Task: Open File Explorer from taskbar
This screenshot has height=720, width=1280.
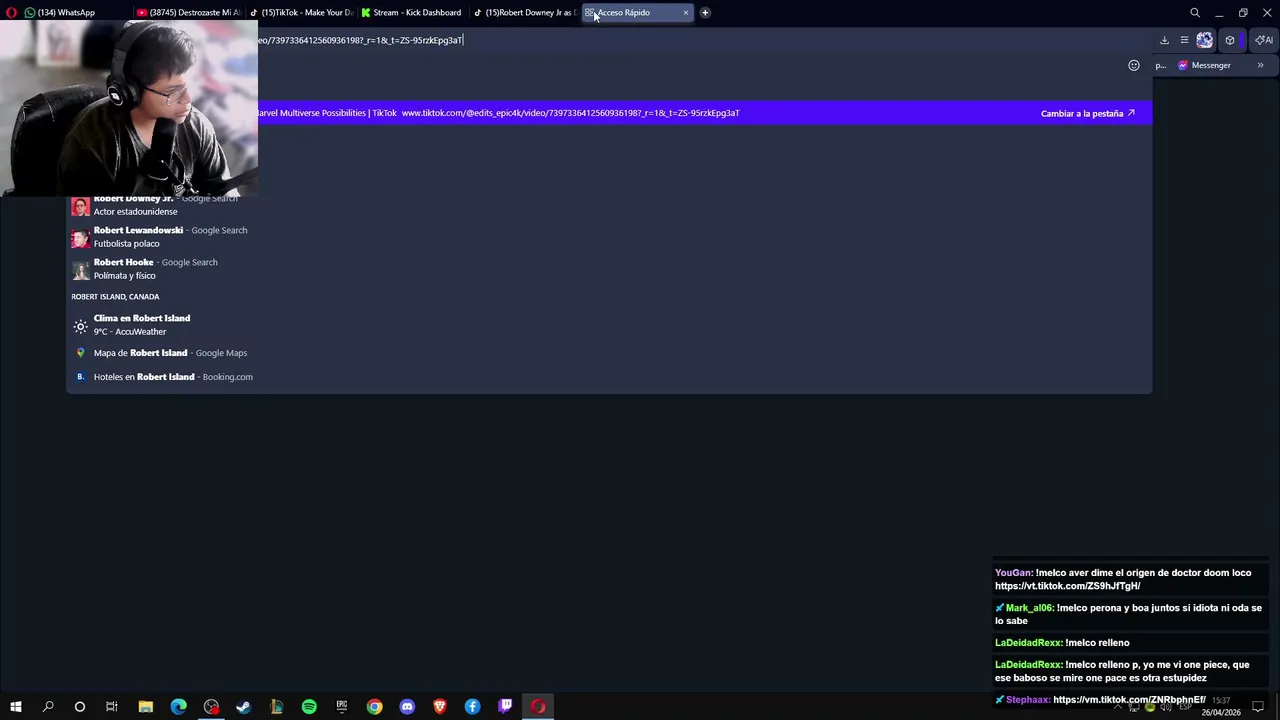Action: [145, 707]
